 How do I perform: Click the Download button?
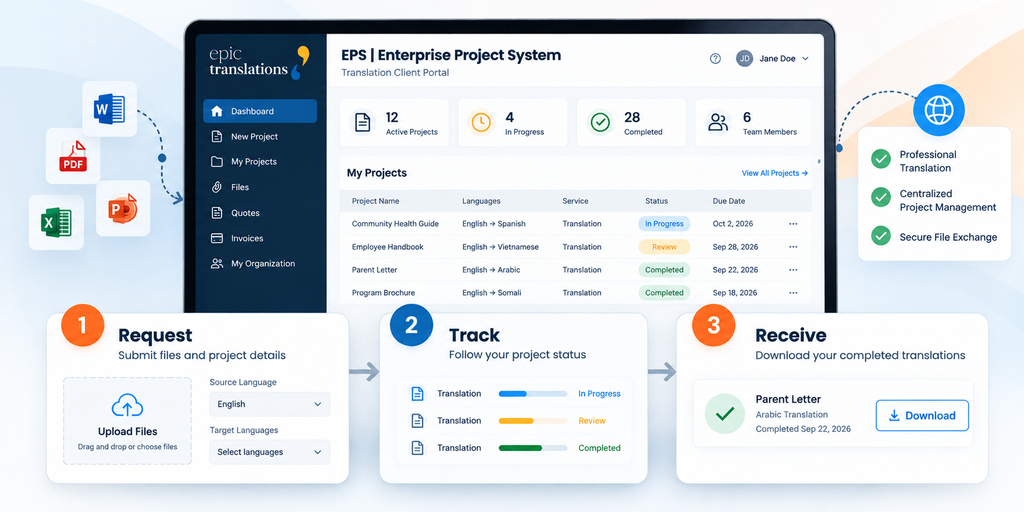click(922, 415)
